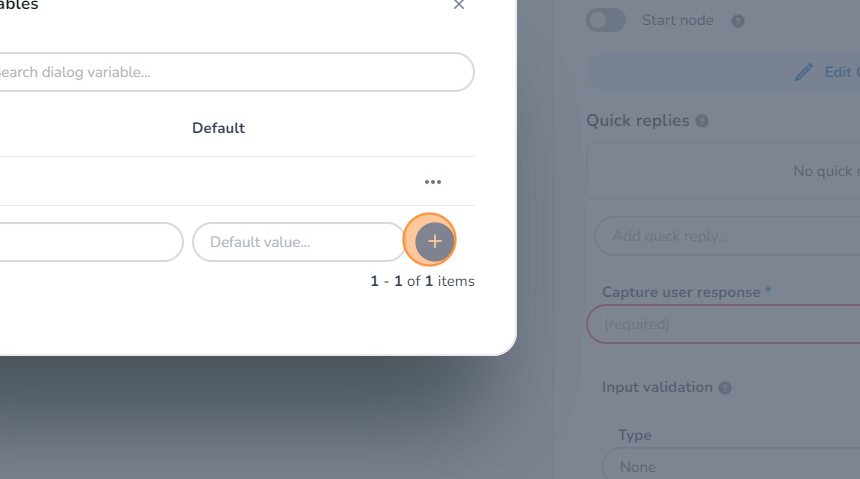Image resolution: width=860 pixels, height=479 pixels.
Task: Click the new variable name input field
Action: tap(90, 242)
